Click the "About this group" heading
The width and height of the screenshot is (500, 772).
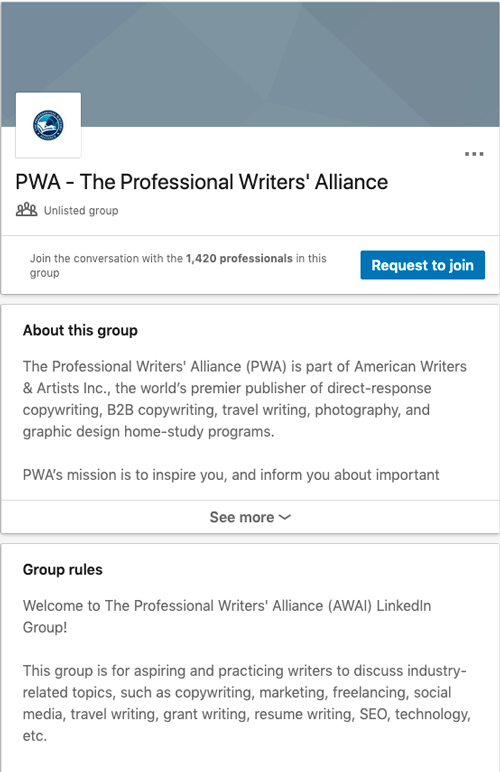click(x=80, y=330)
